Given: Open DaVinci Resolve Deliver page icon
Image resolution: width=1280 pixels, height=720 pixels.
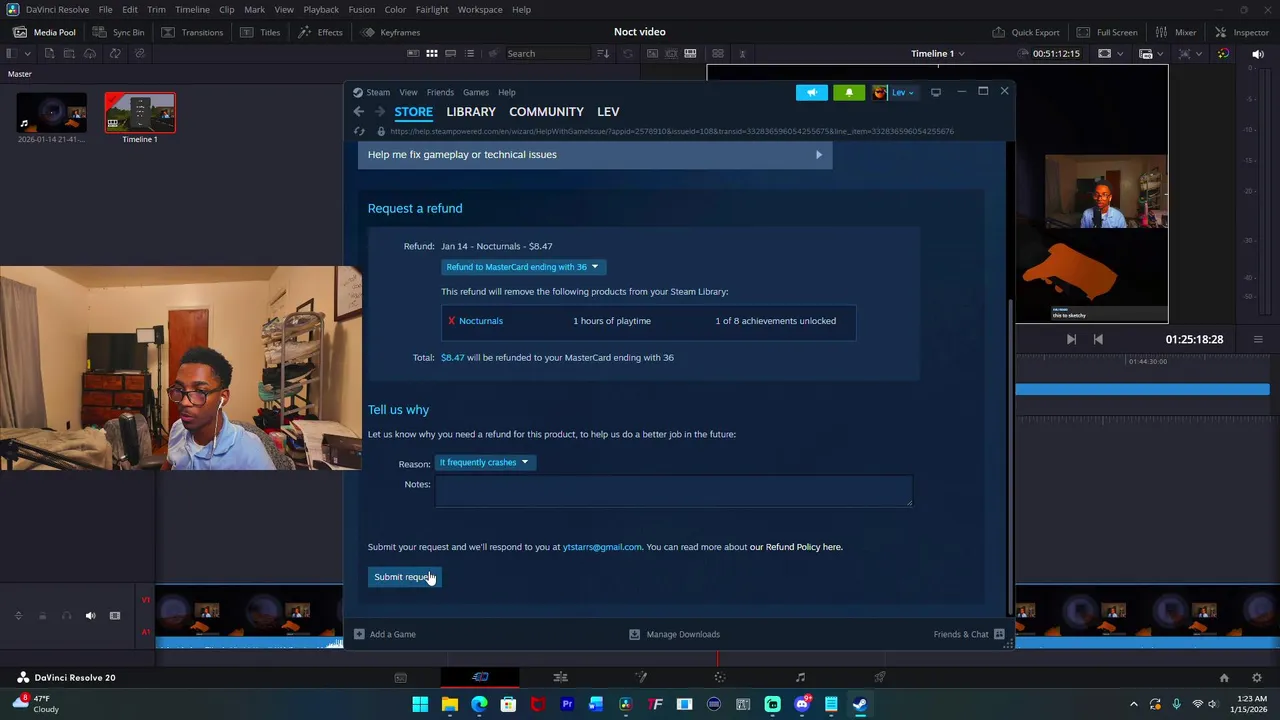Looking at the screenshot, I should (880, 677).
